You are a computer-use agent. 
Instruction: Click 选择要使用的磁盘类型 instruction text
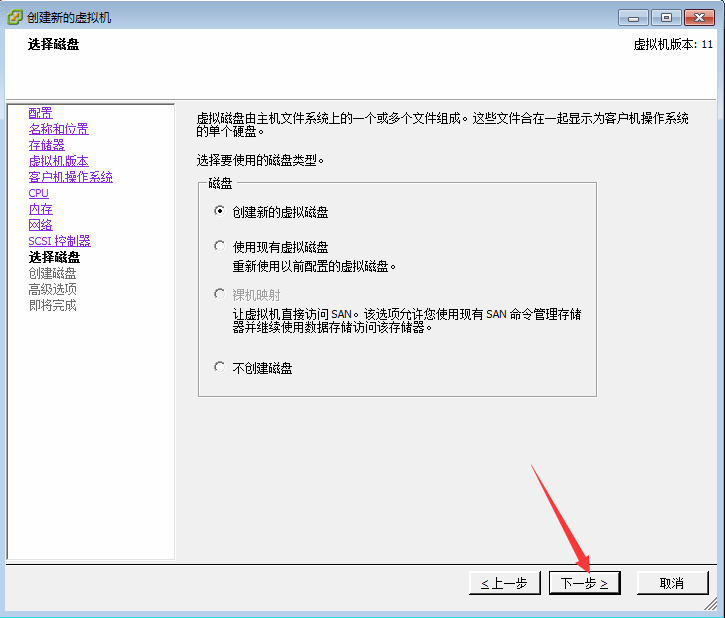[260, 161]
